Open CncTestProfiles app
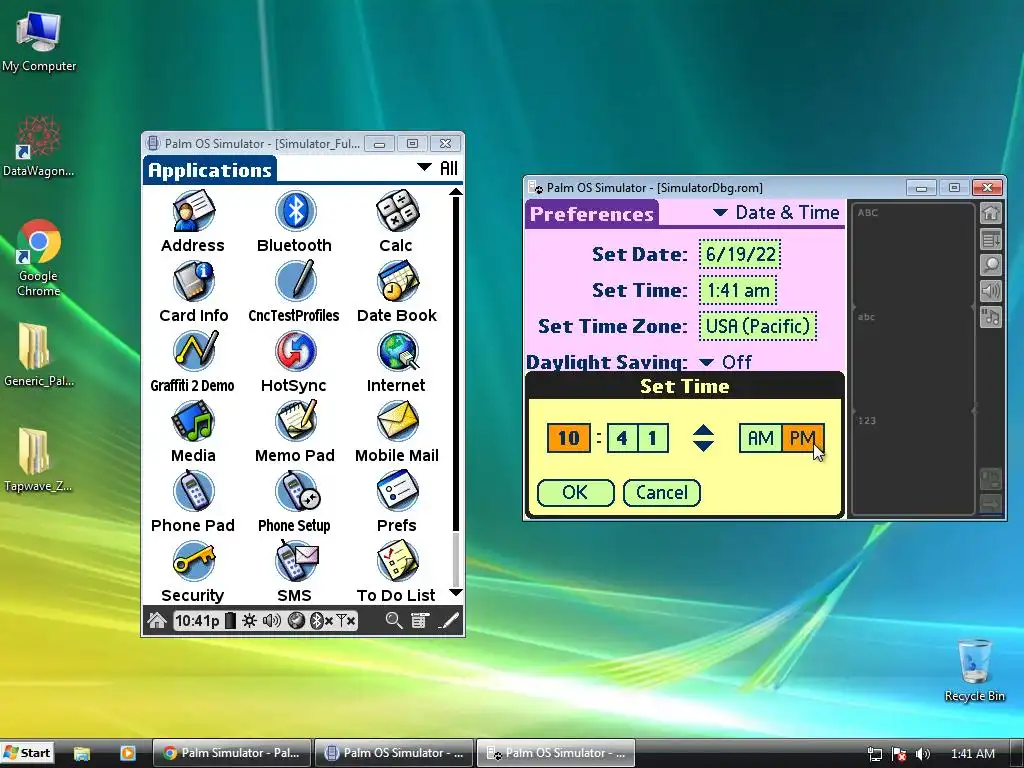The width and height of the screenshot is (1024, 768). (x=295, y=291)
